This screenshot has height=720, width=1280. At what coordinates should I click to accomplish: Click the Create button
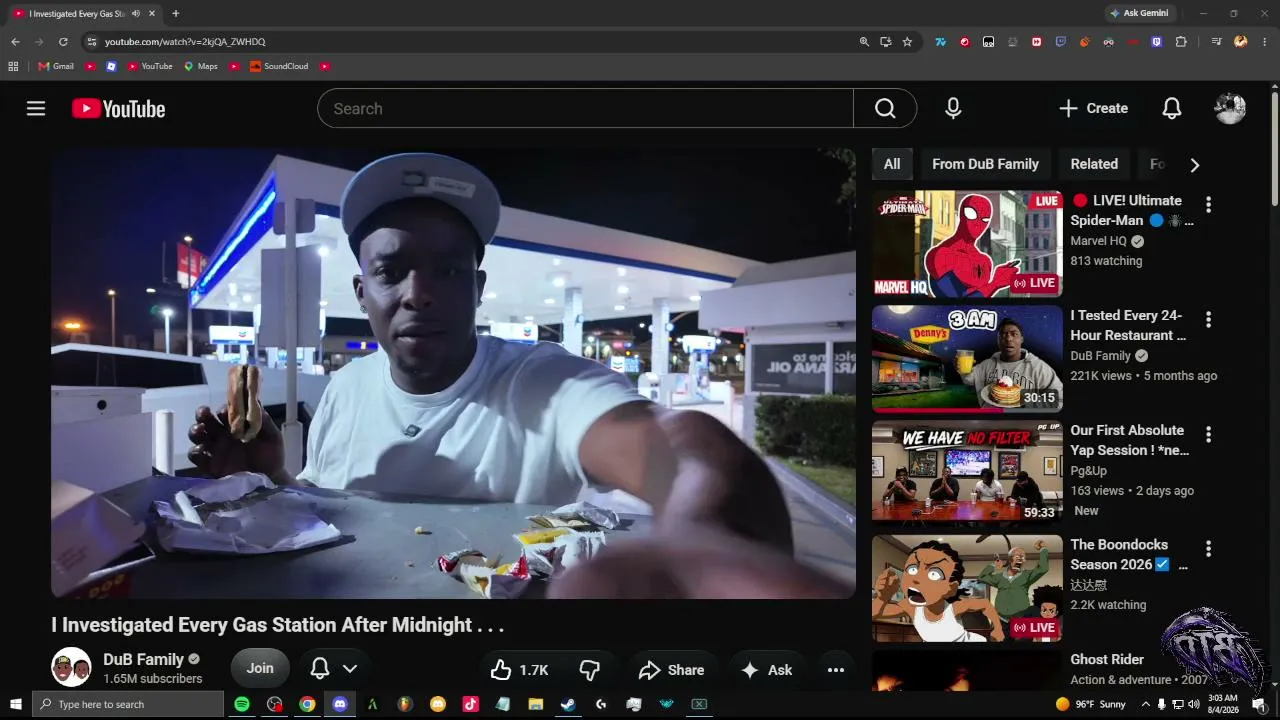1093,108
